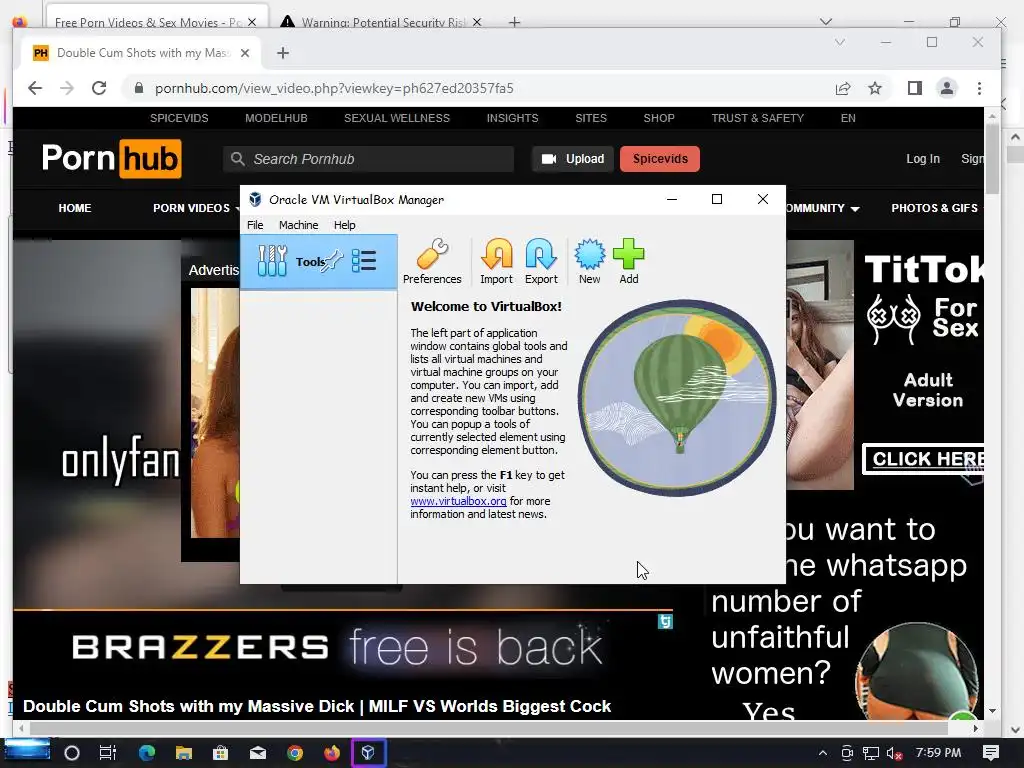Open File Explorer from taskbar

[x=184, y=753]
